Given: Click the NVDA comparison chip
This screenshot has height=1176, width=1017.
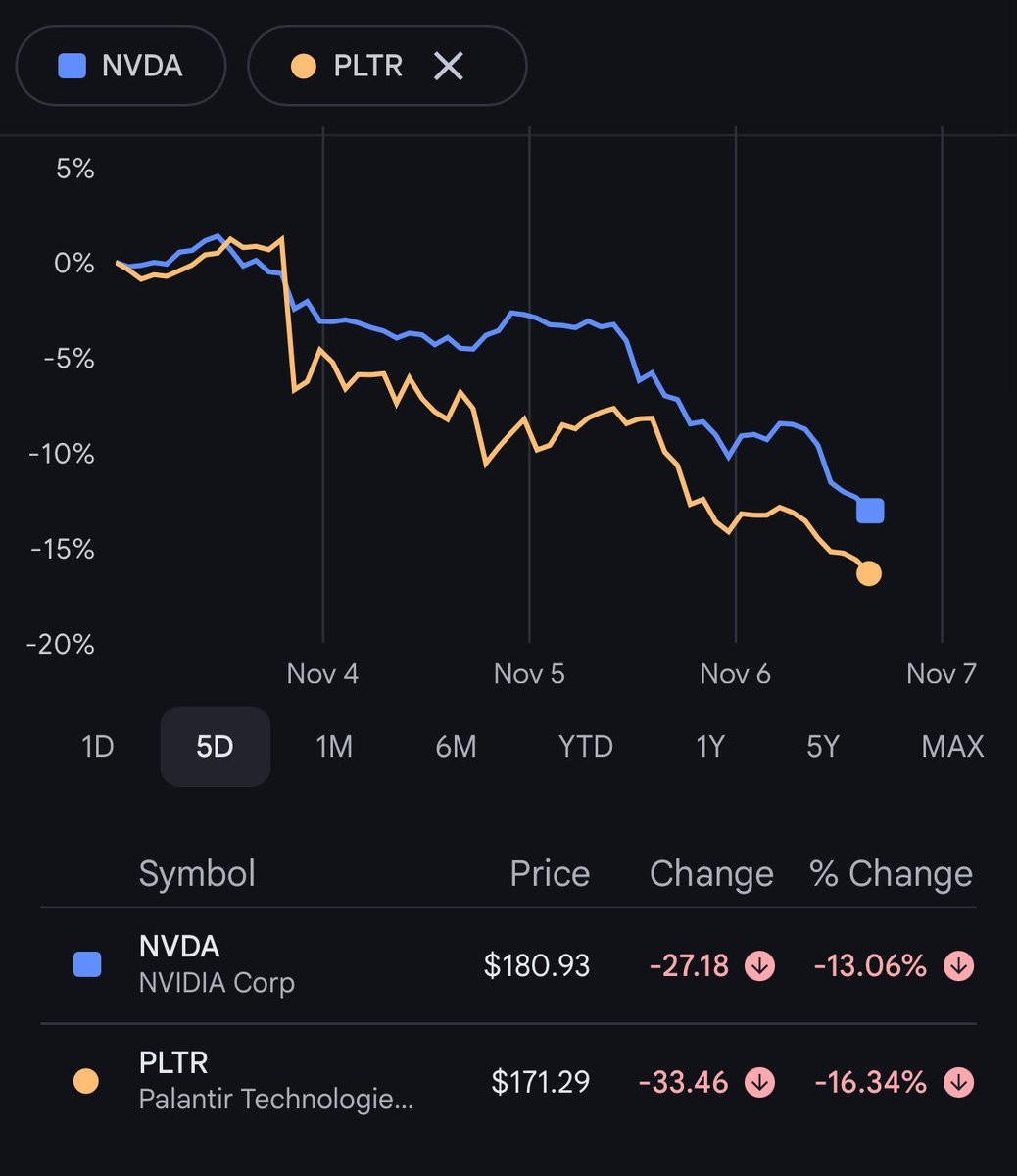Looking at the screenshot, I should point(121,67).
